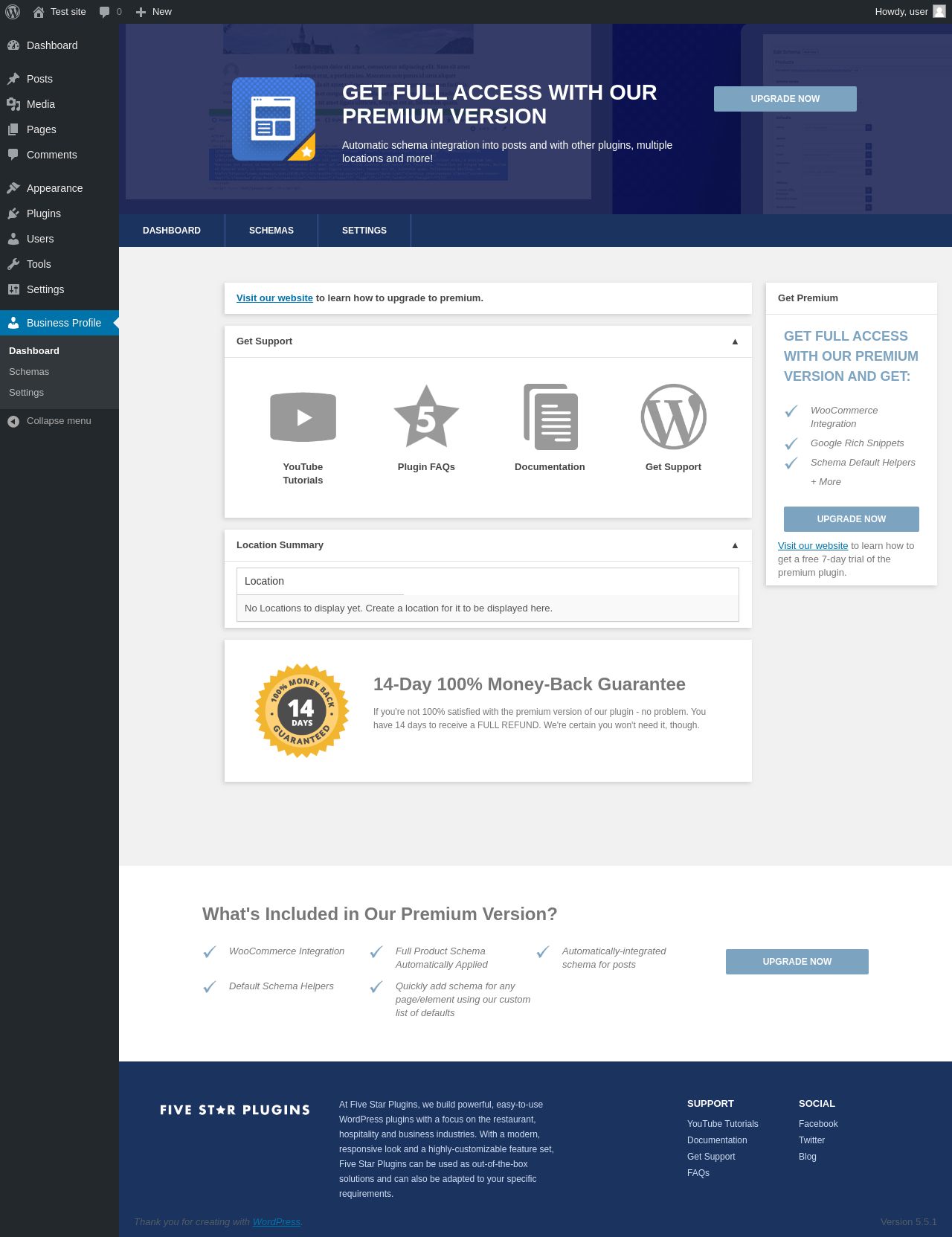Open the Facebook link under Social
Screen dimensions: 952x1237
[x=818, y=1124]
